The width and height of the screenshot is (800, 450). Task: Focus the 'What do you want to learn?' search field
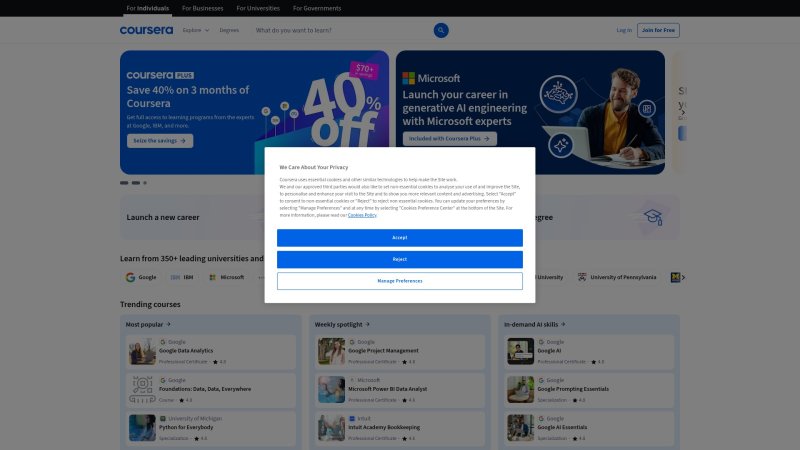[x=342, y=30]
